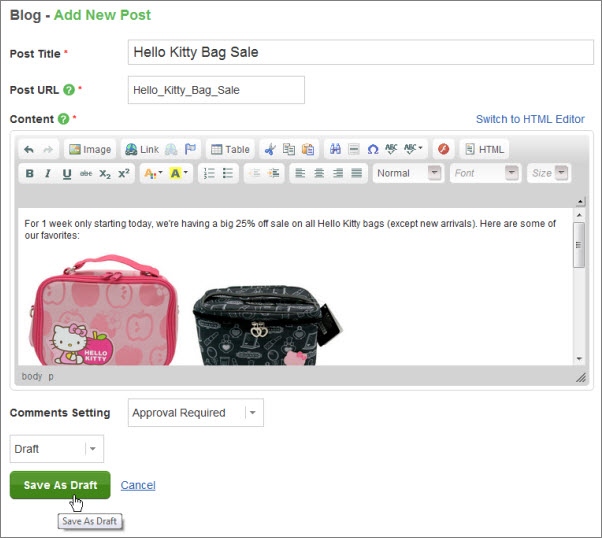The image size is (602, 538).
Task: Justify the text
Action: pyautogui.click(x=357, y=174)
